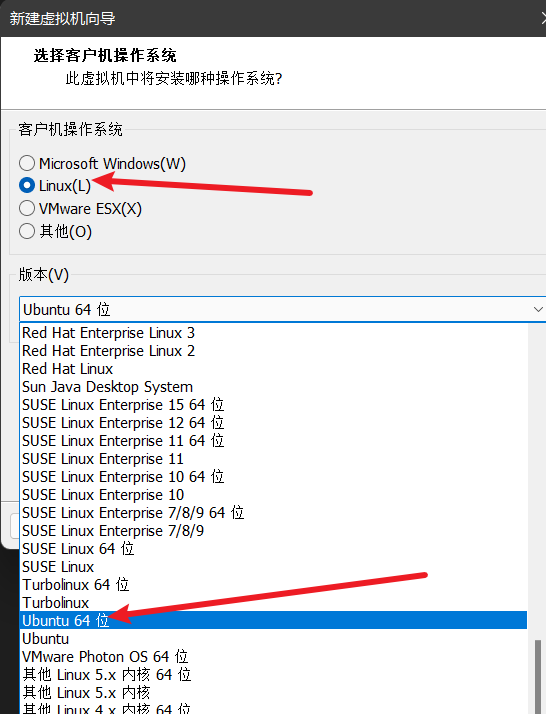
Task: Select the highlighted Ubuntu 64 位 item
Action: pos(273,621)
